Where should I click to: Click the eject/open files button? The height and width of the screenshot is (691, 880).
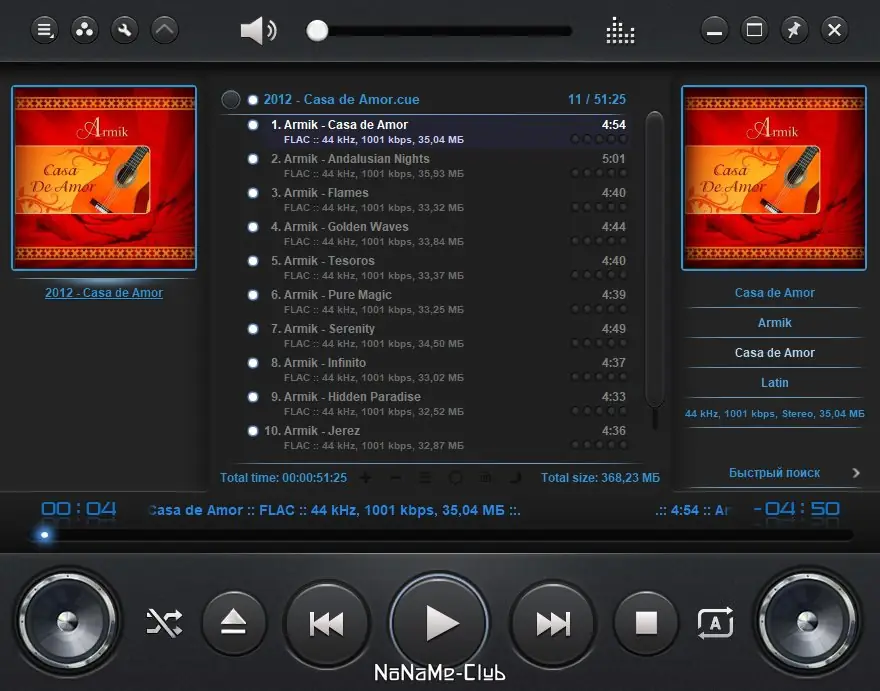coord(234,623)
